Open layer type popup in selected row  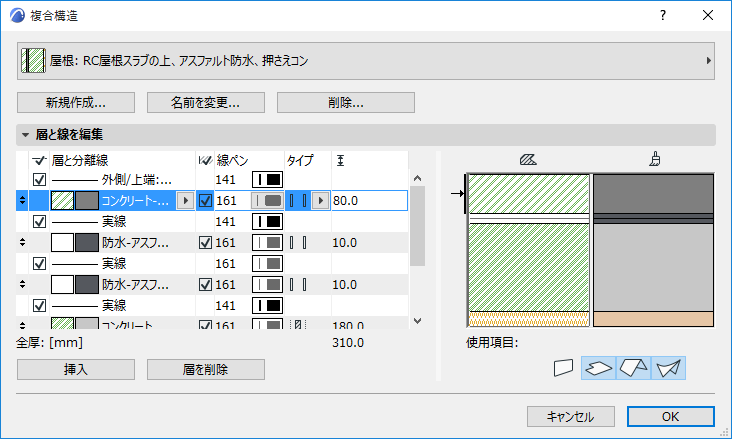(320, 201)
